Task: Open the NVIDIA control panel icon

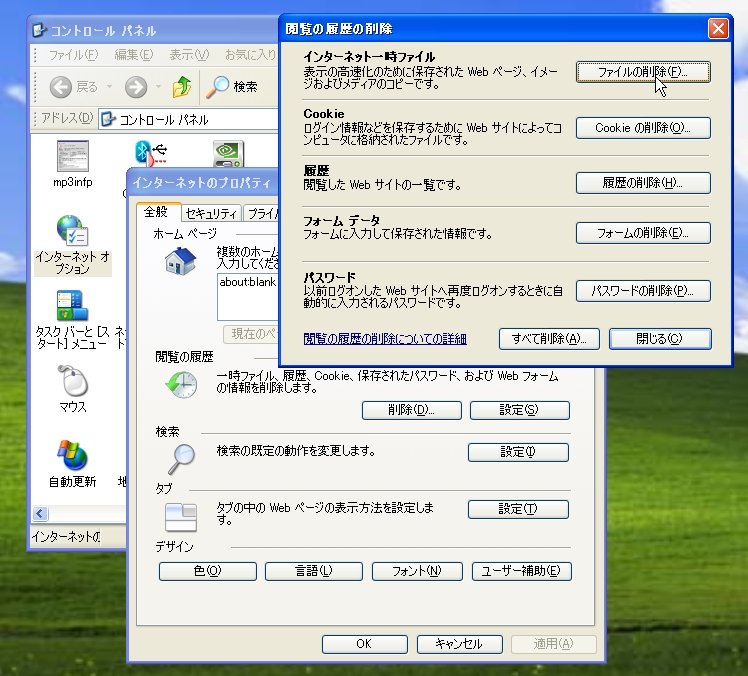Action: pyautogui.click(x=229, y=154)
